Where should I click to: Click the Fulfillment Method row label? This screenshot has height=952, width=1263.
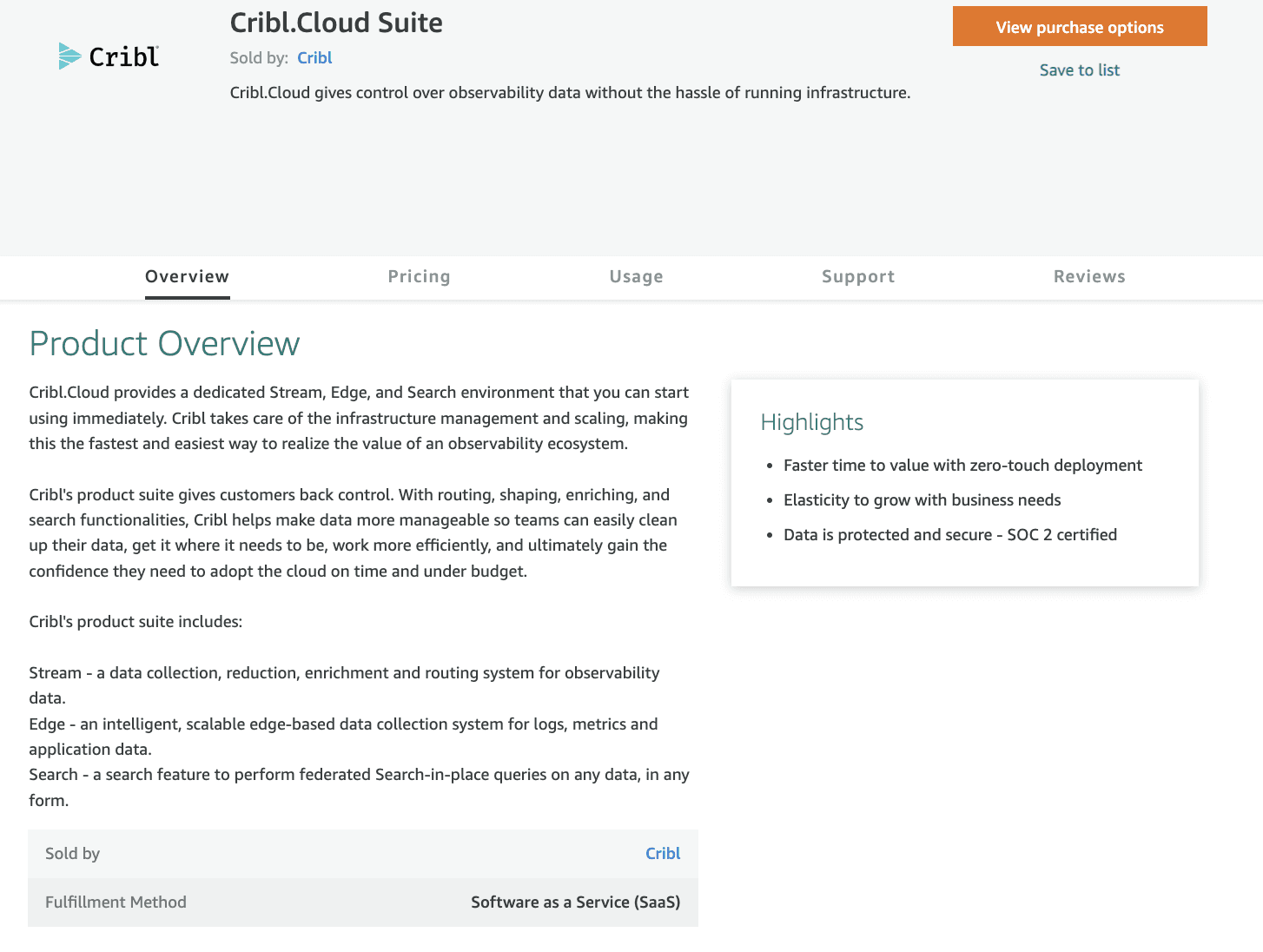116,902
